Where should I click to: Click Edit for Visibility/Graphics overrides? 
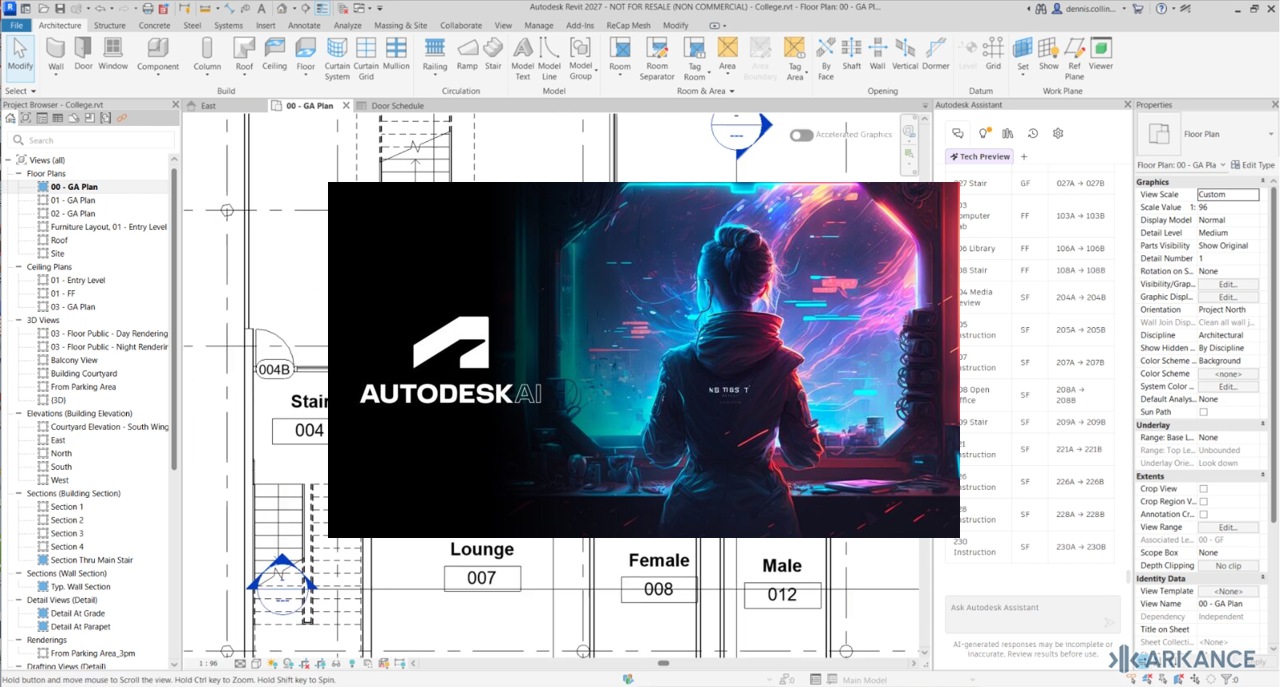[x=1228, y=284]
